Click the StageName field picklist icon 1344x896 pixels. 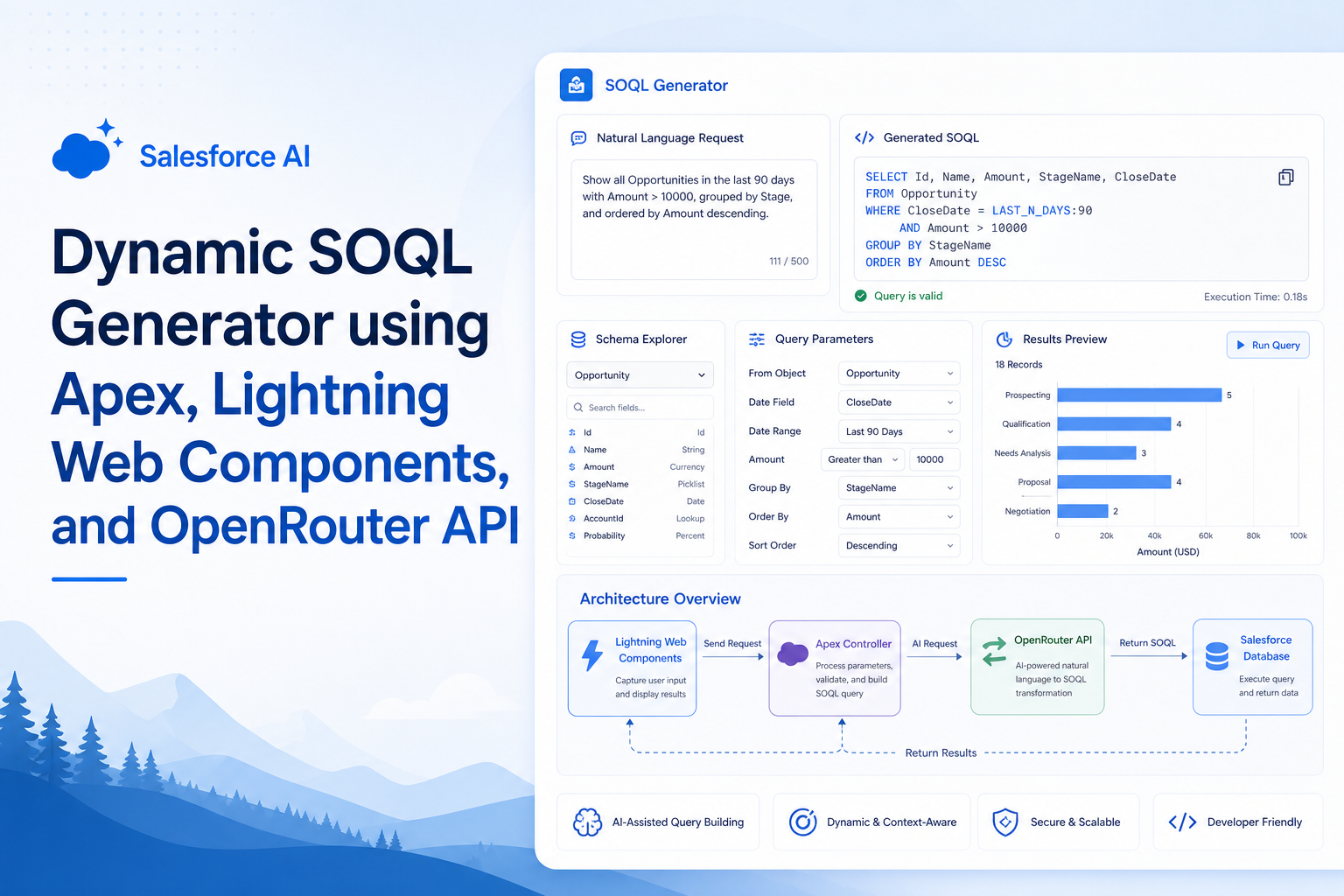(x=572, y=484)
